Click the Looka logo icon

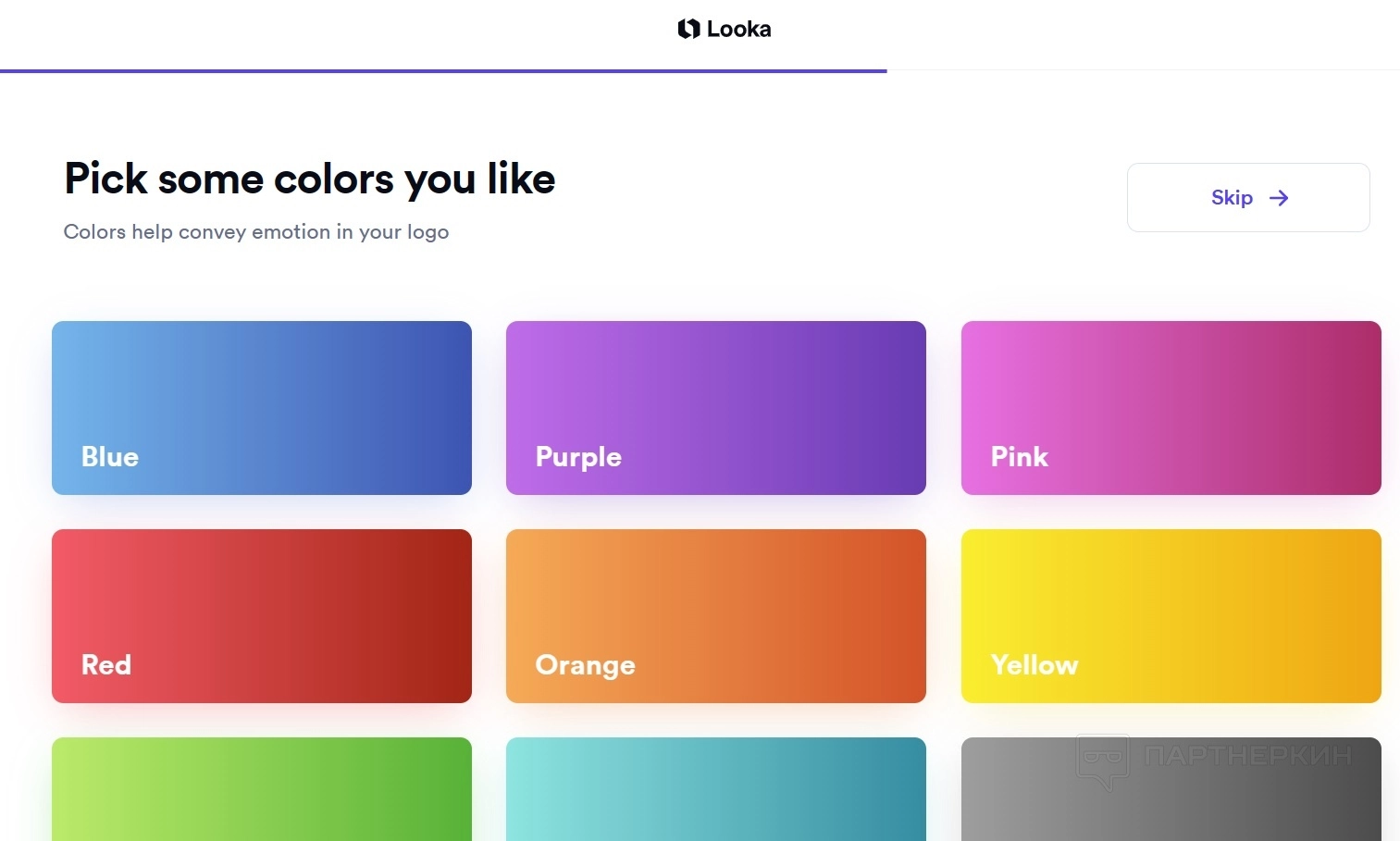coord(688,29)
